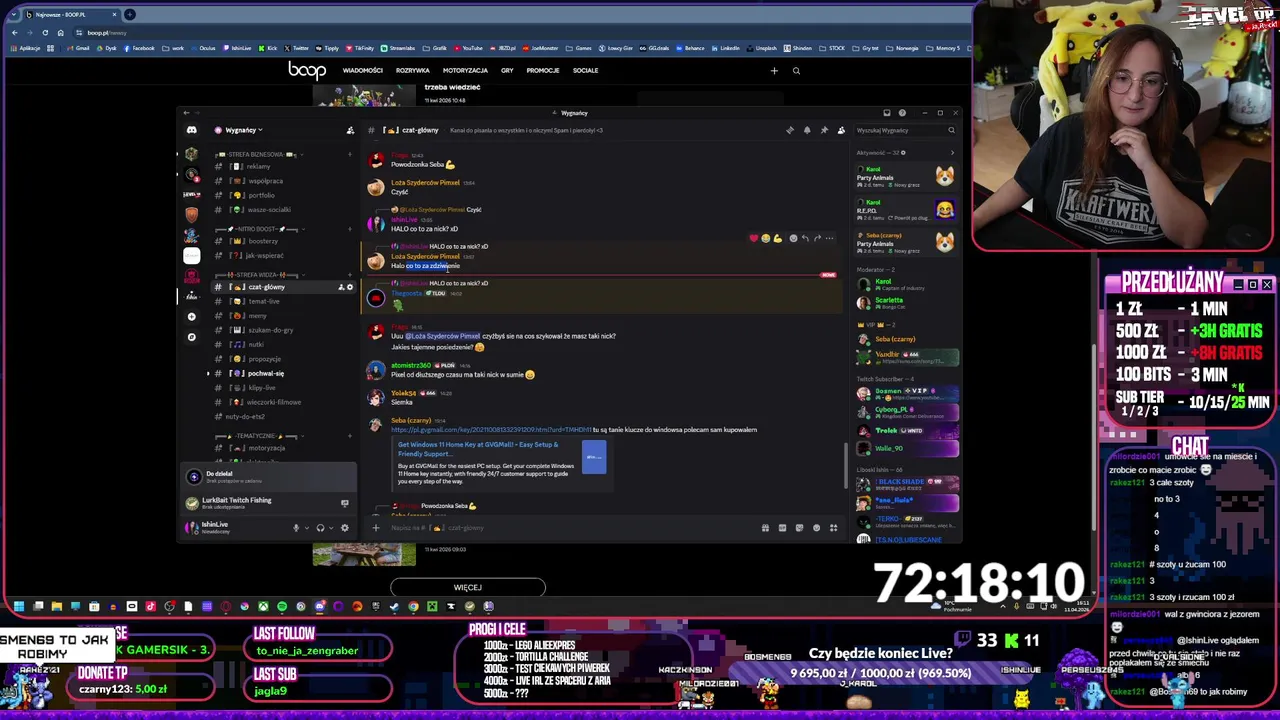Toggle headphones deafen in Discord user panel

point(320,528)
